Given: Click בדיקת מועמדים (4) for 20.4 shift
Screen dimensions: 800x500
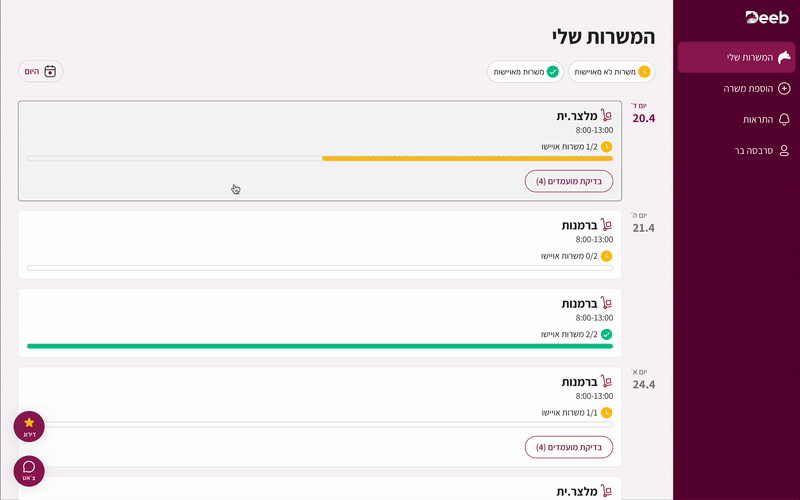Looking at the screenshot, I should click(x=569, y=181).
